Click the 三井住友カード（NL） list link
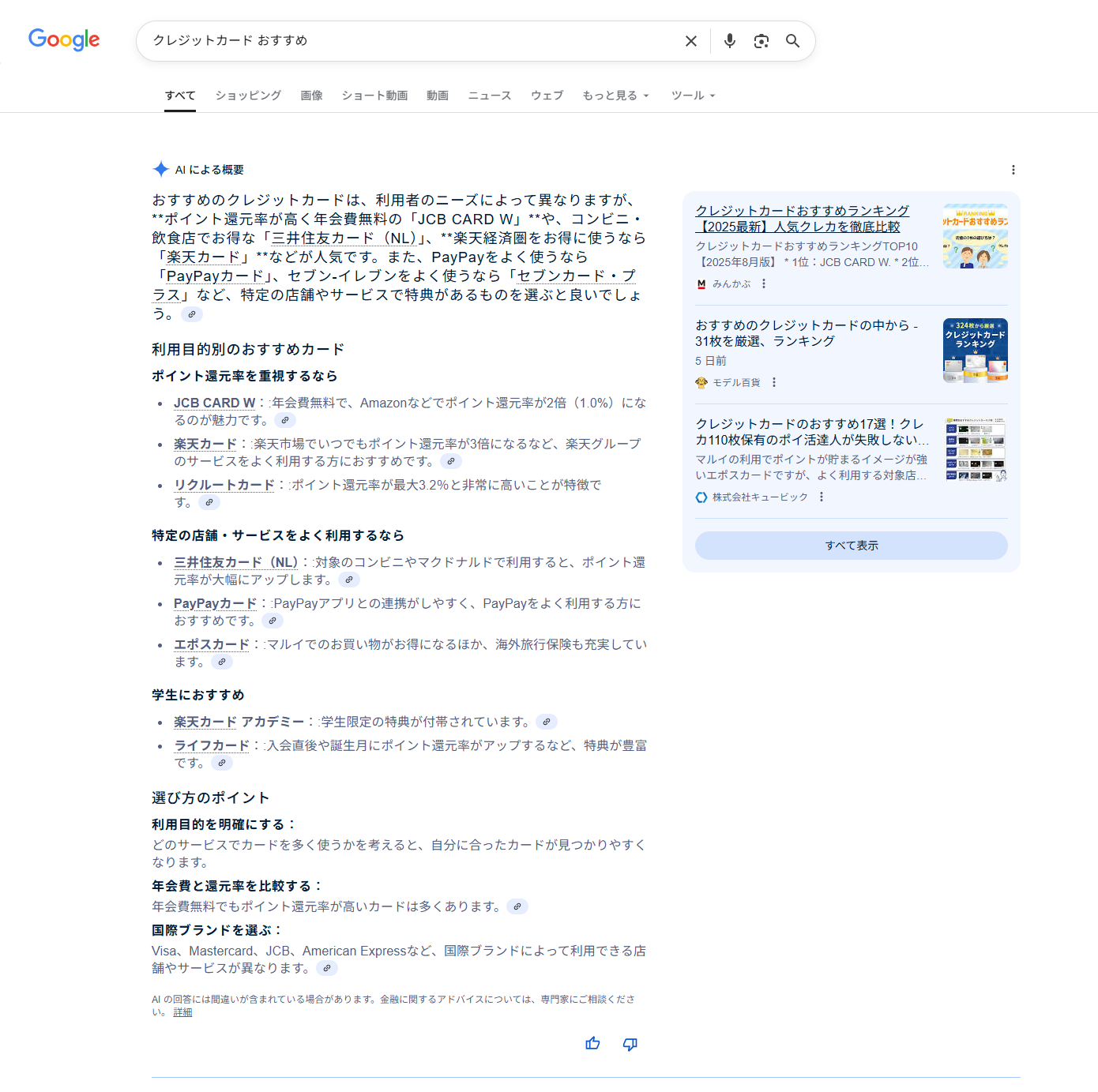The width and height of the screenshot is (1098, 1092). coord(236,562)
